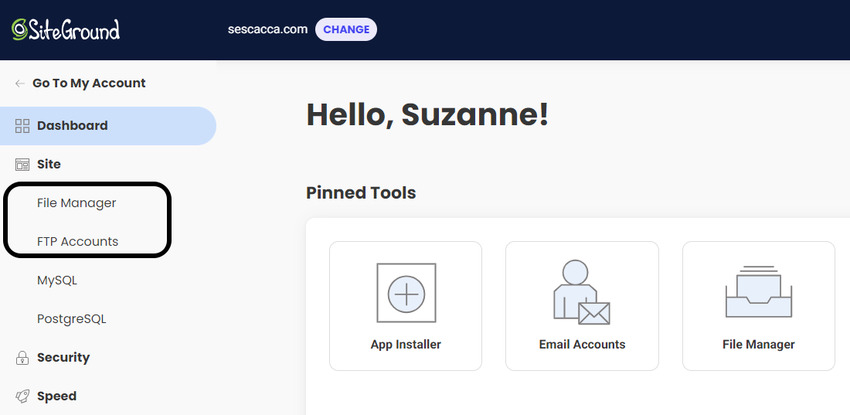850x415 pixels.
Task: Go To My Account link
Action: (89, 83)
